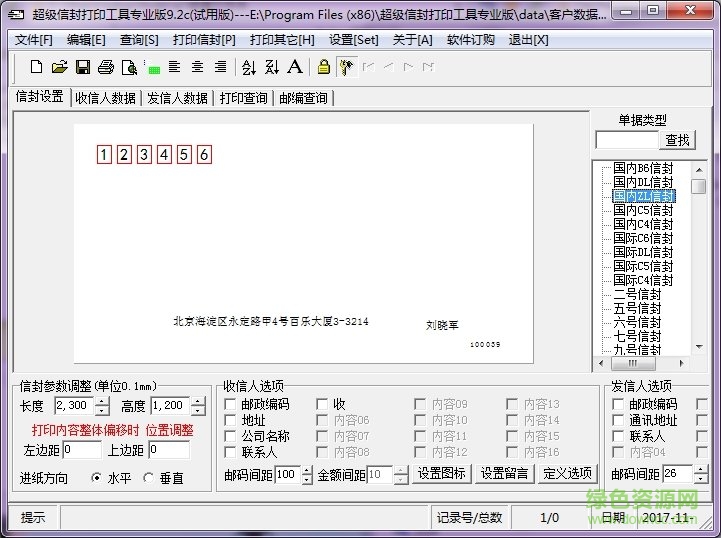Open print preview from the toolbar
721x538 pixels.
pos(129,67)
